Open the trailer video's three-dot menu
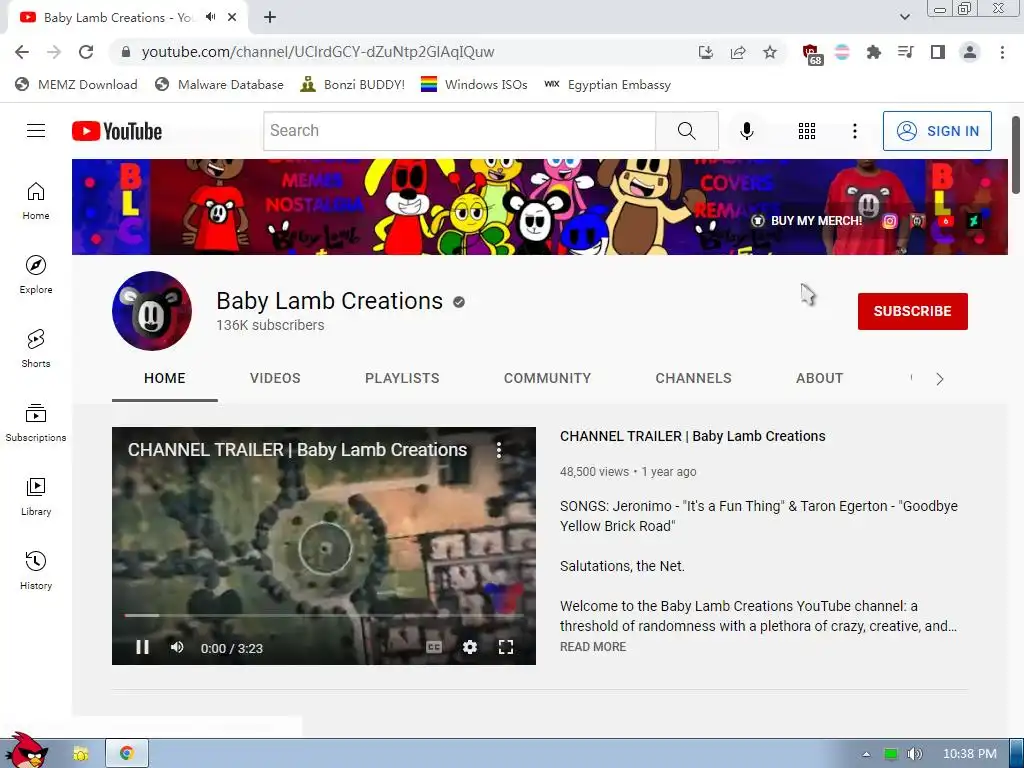Viewport: 1024px width, 768px height. click(499, 449)
